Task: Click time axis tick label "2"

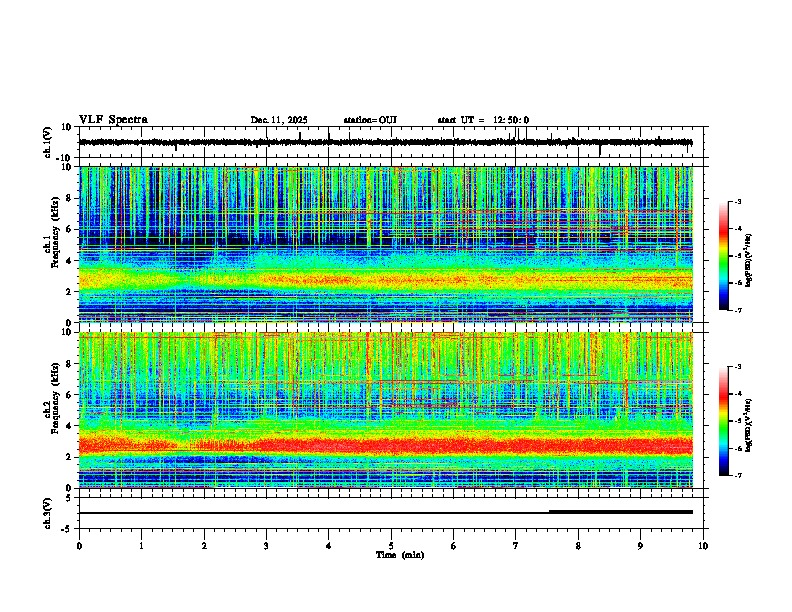Action: point(204,546)
